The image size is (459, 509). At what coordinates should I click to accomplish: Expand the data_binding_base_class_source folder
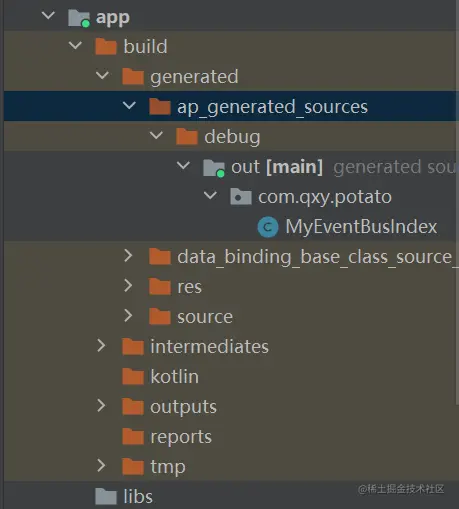pos(128,256)
